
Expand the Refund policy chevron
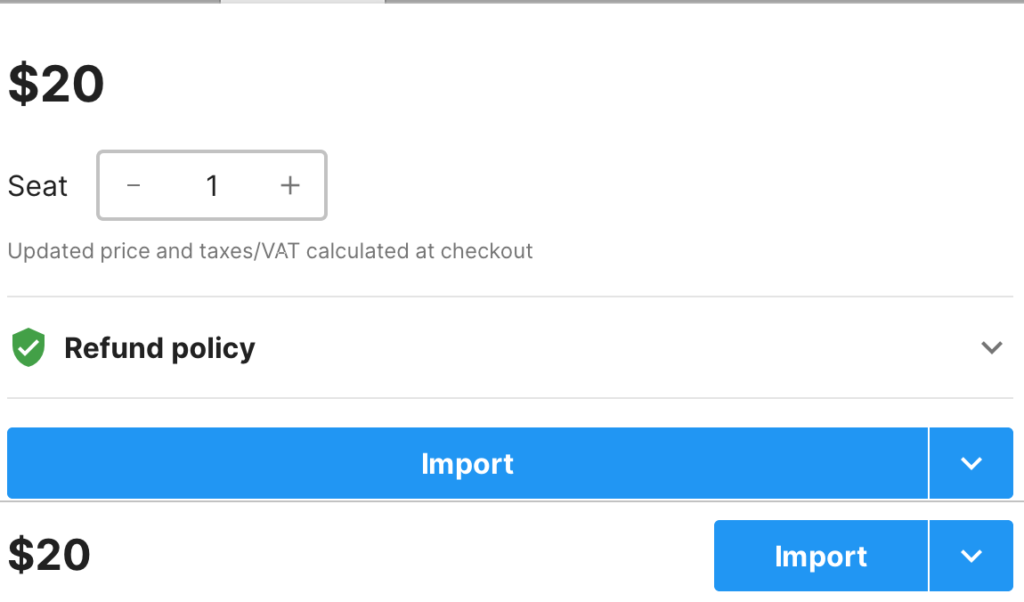tap(991, 348)
